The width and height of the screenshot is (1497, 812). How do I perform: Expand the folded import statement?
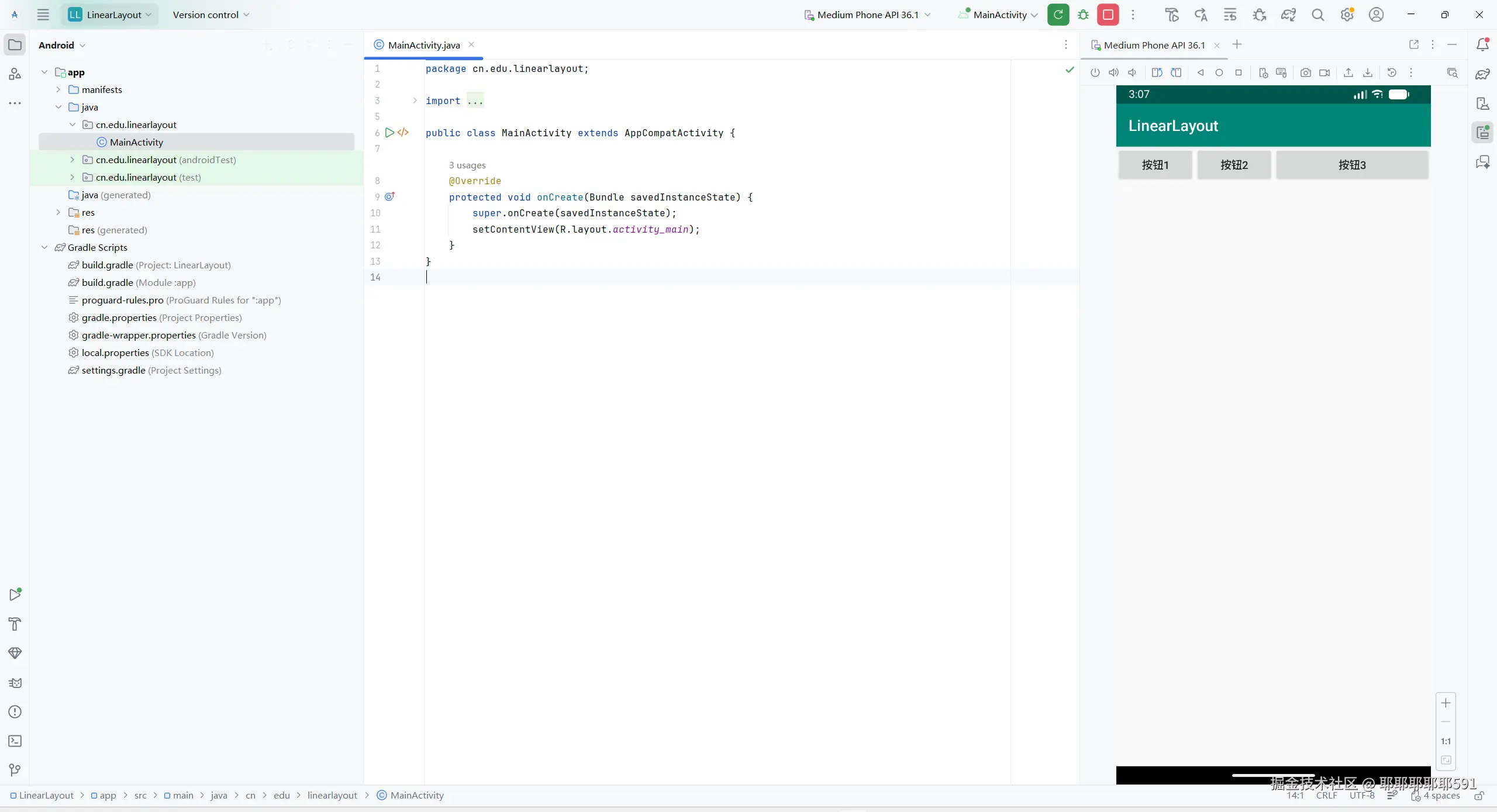click(x=415, y=101)
